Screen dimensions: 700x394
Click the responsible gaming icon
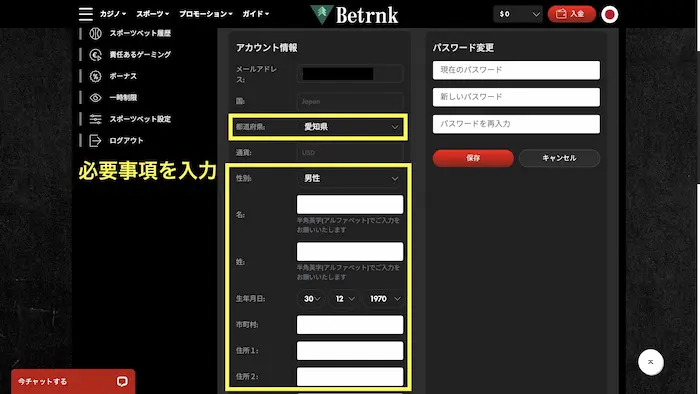(x=95, y=54)
